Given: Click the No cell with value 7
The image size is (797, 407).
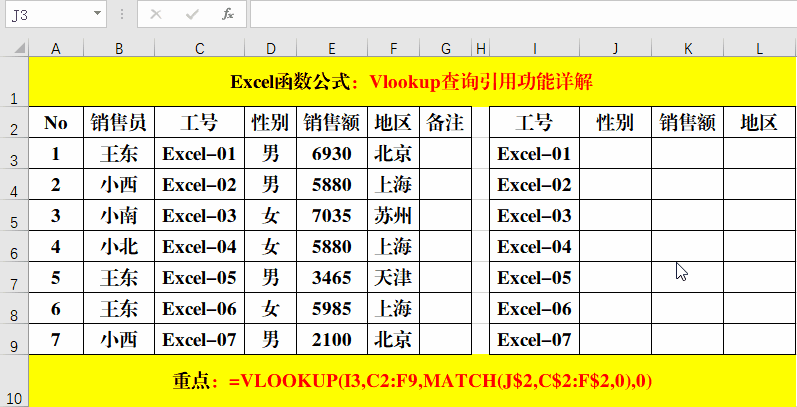Looking at the screenshot, I should [56, 339].
